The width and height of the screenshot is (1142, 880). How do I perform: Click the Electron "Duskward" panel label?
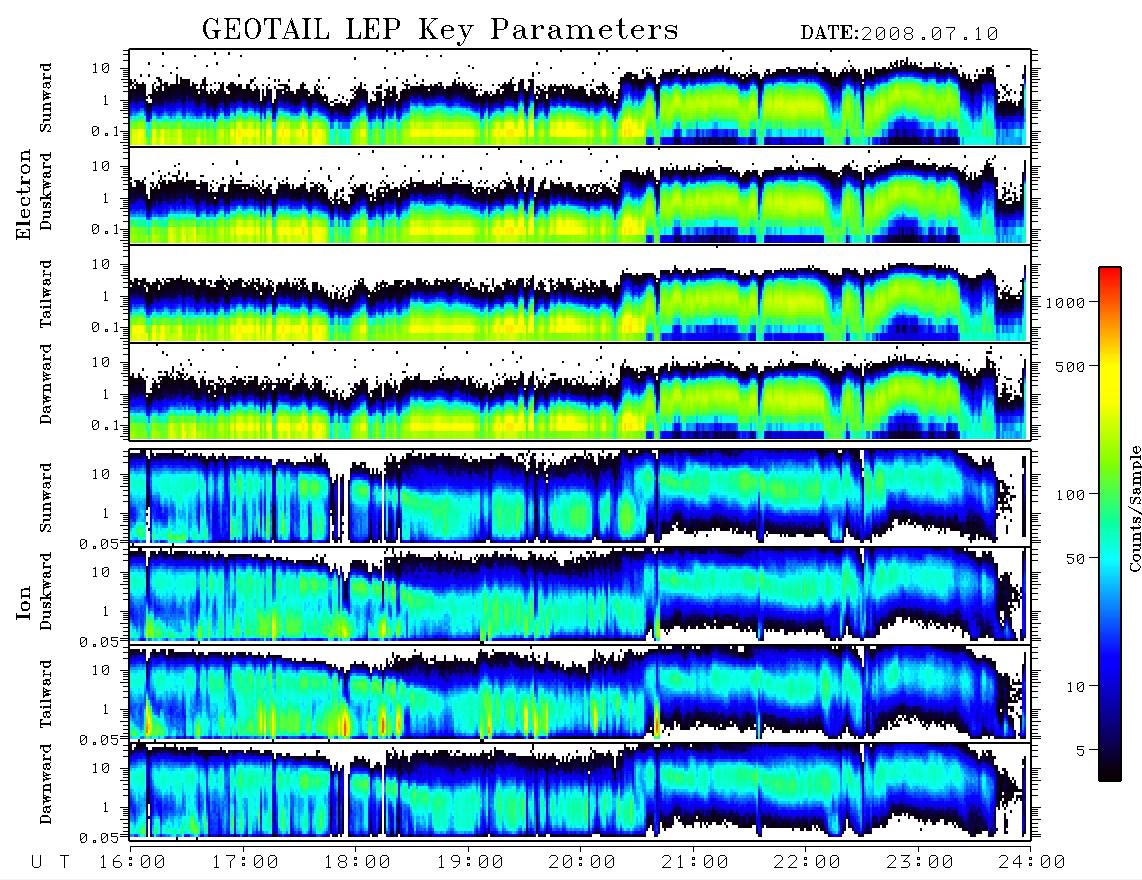click(46, 191)
